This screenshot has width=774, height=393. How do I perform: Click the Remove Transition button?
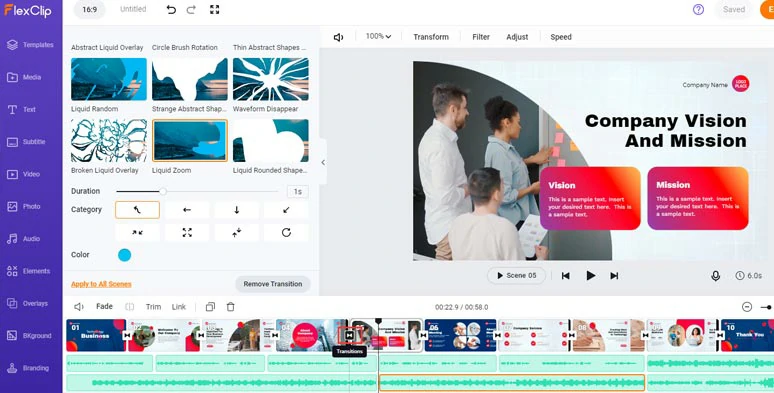(x=272, y=284)
